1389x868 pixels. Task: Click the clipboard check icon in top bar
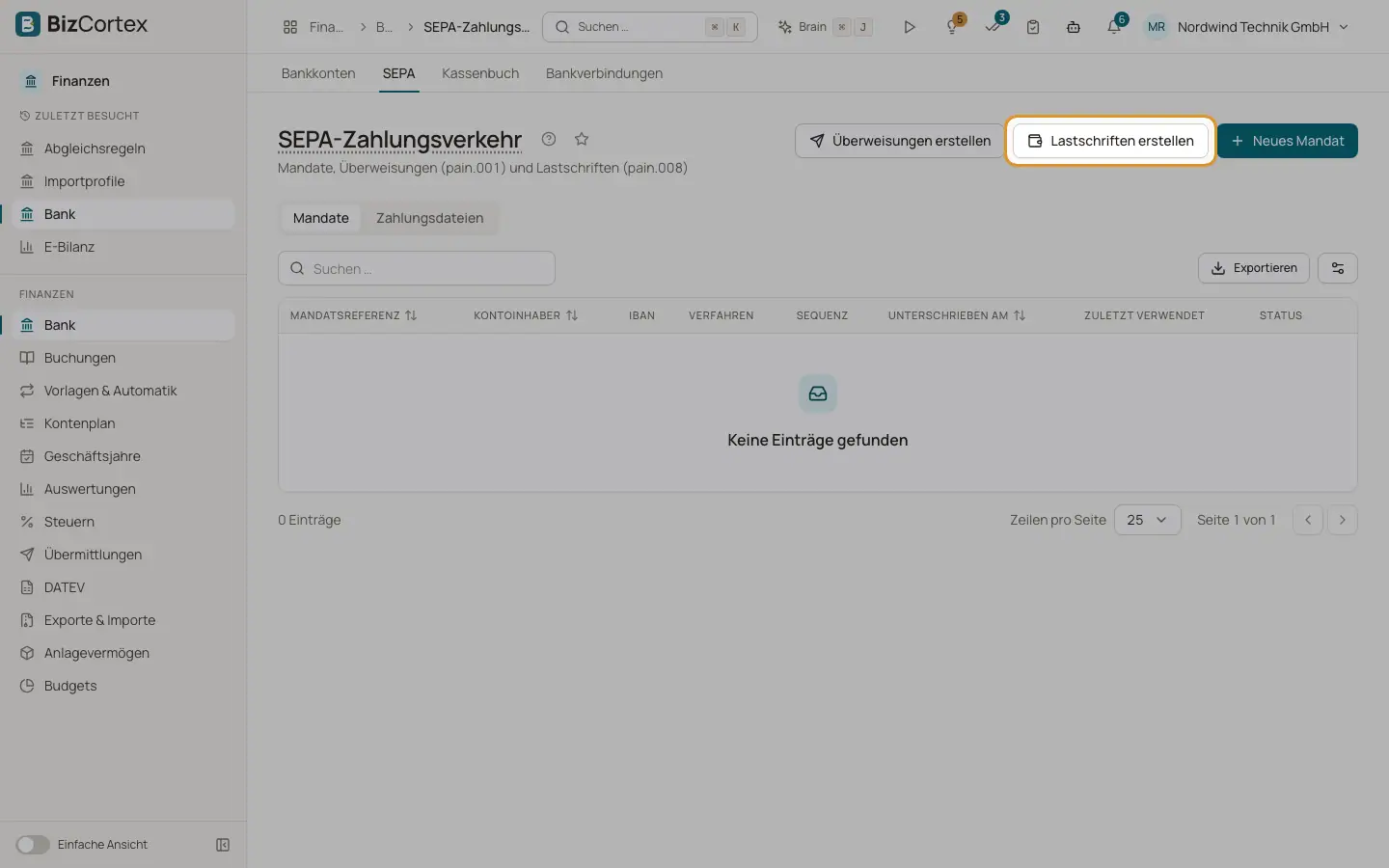(x=1033, y=27)
